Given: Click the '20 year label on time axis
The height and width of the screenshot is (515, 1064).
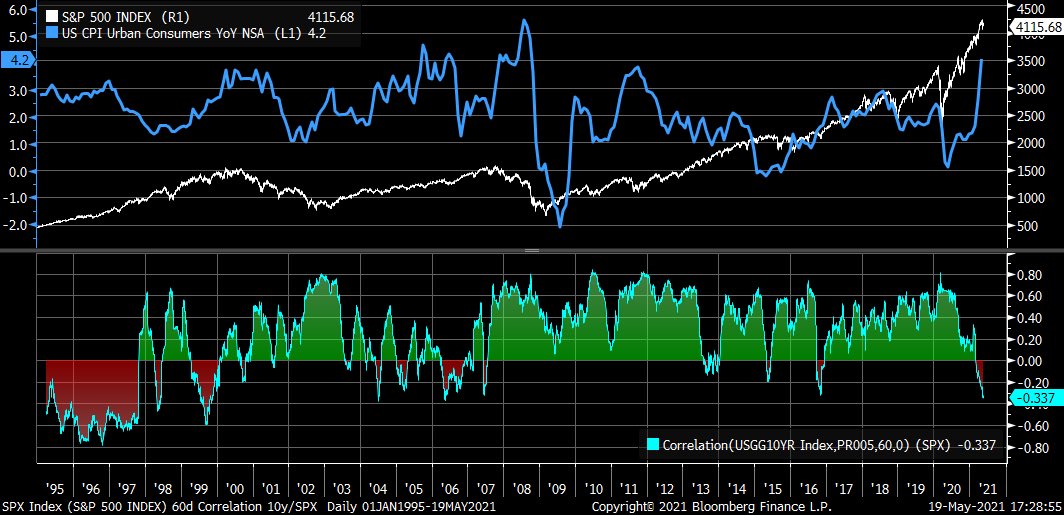Looking at the screenshot, I should click(952, 489).
